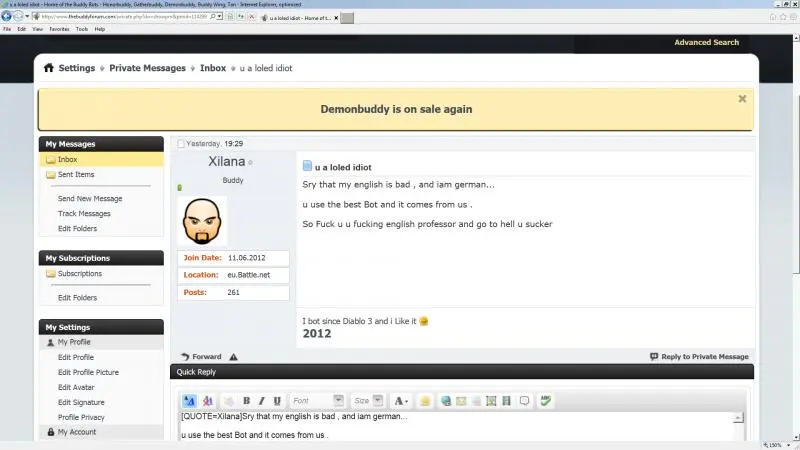The width and height of the screenshot is (800, 450).
Task: Click the Wrap Quote speech bubble icon
Action: coord(524,401)
